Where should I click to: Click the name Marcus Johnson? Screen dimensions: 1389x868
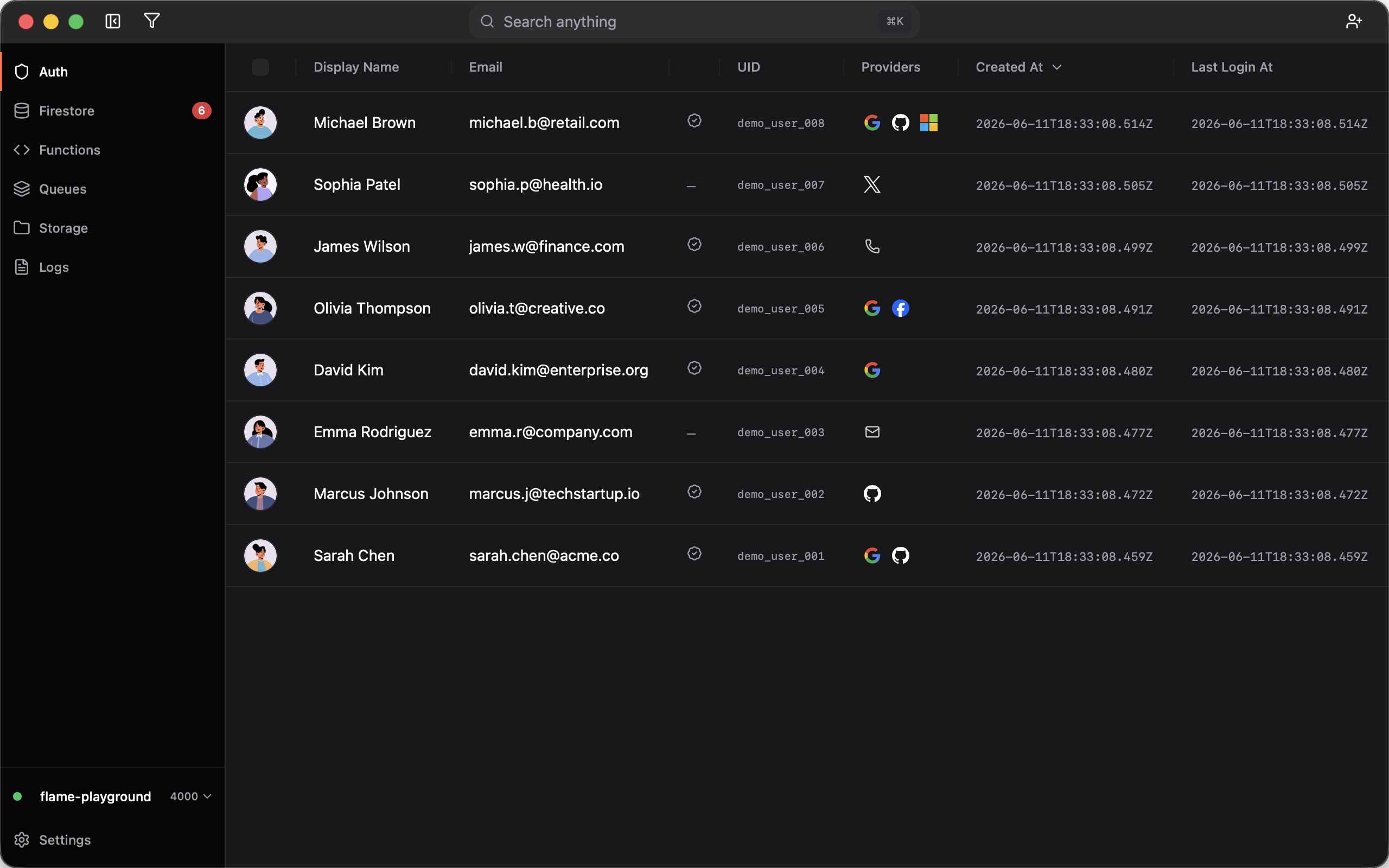[371, 494]
